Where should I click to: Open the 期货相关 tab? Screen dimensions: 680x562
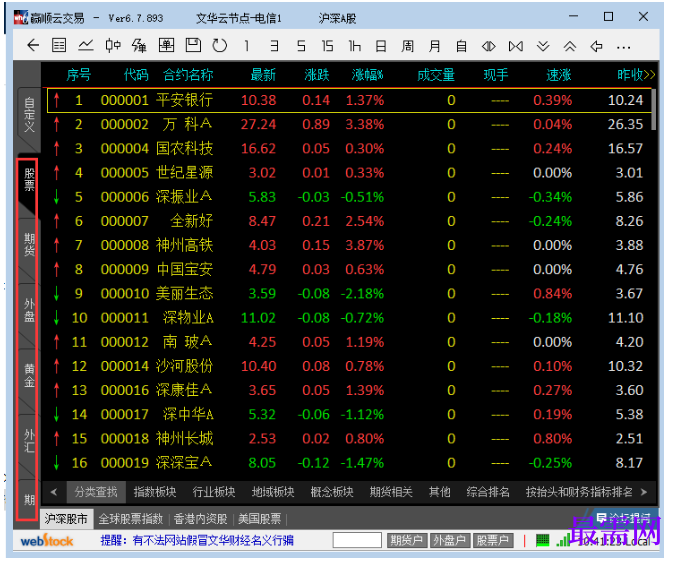click(391, 492)
